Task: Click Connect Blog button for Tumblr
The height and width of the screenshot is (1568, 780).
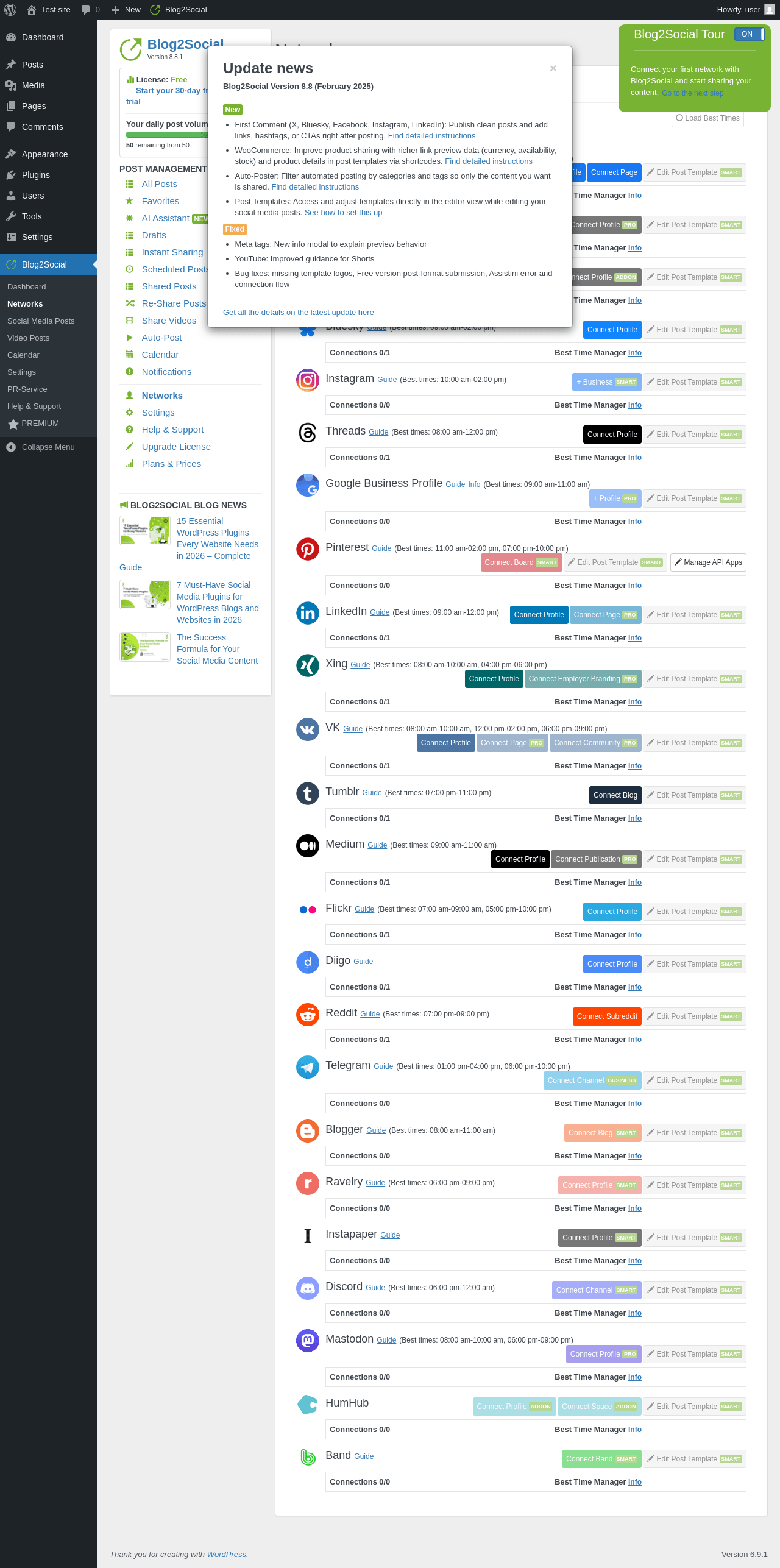Action: tap(615, 795)
